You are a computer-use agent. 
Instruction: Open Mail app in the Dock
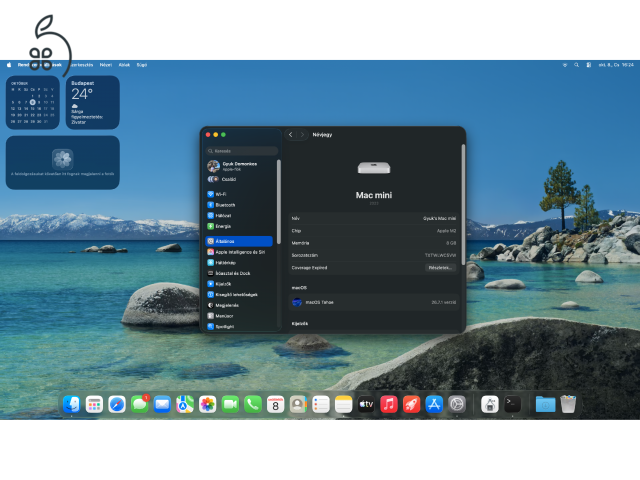pyautogui.click(x=162, y=404)
